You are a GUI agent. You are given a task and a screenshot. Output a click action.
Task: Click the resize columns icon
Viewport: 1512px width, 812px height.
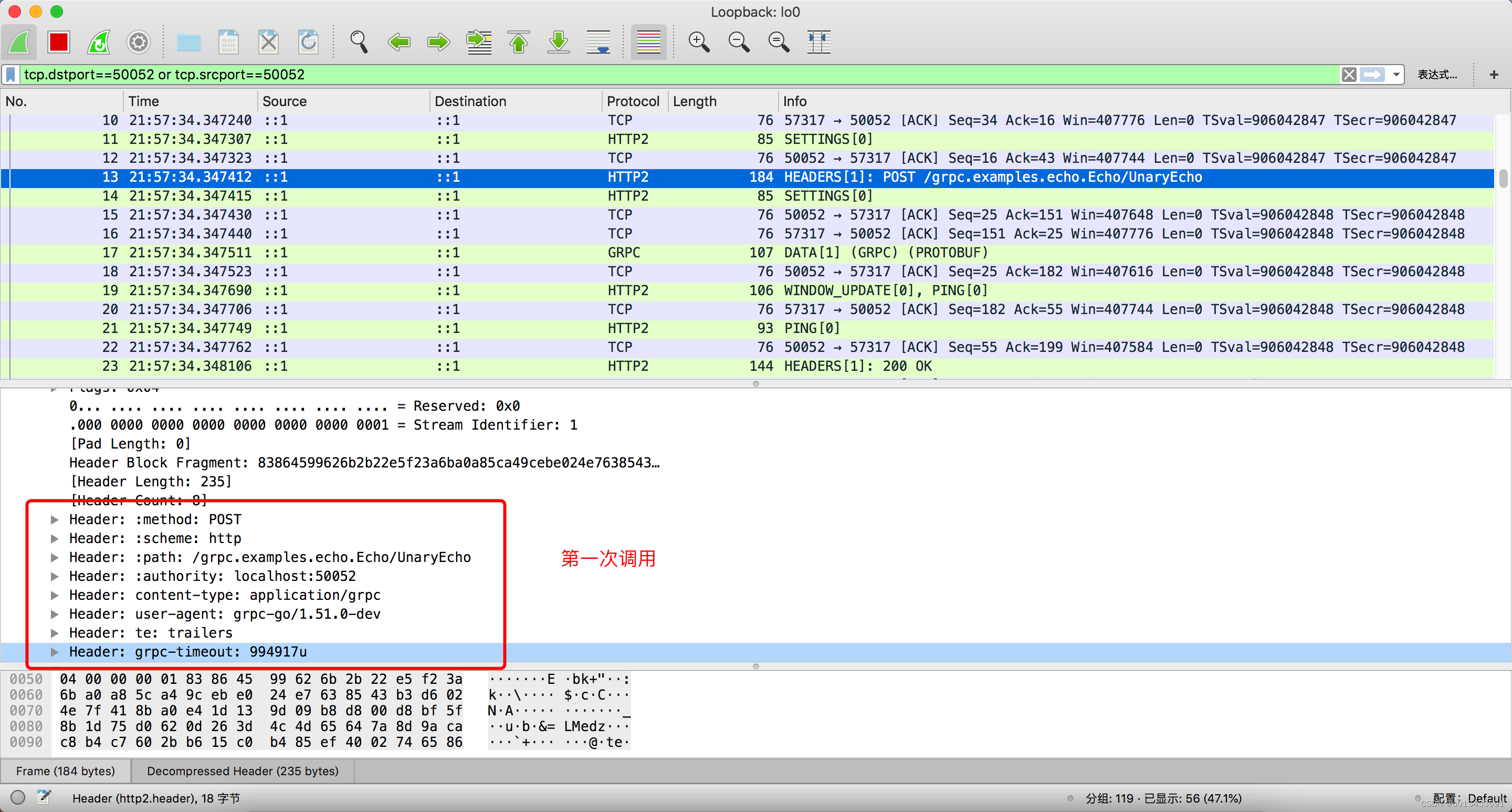tap(818, 42)
